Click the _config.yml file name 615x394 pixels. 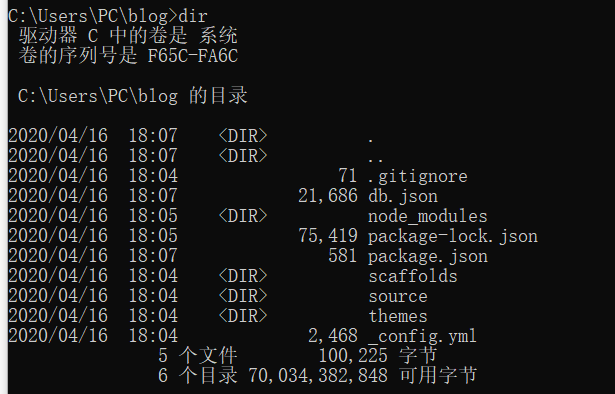423,336
